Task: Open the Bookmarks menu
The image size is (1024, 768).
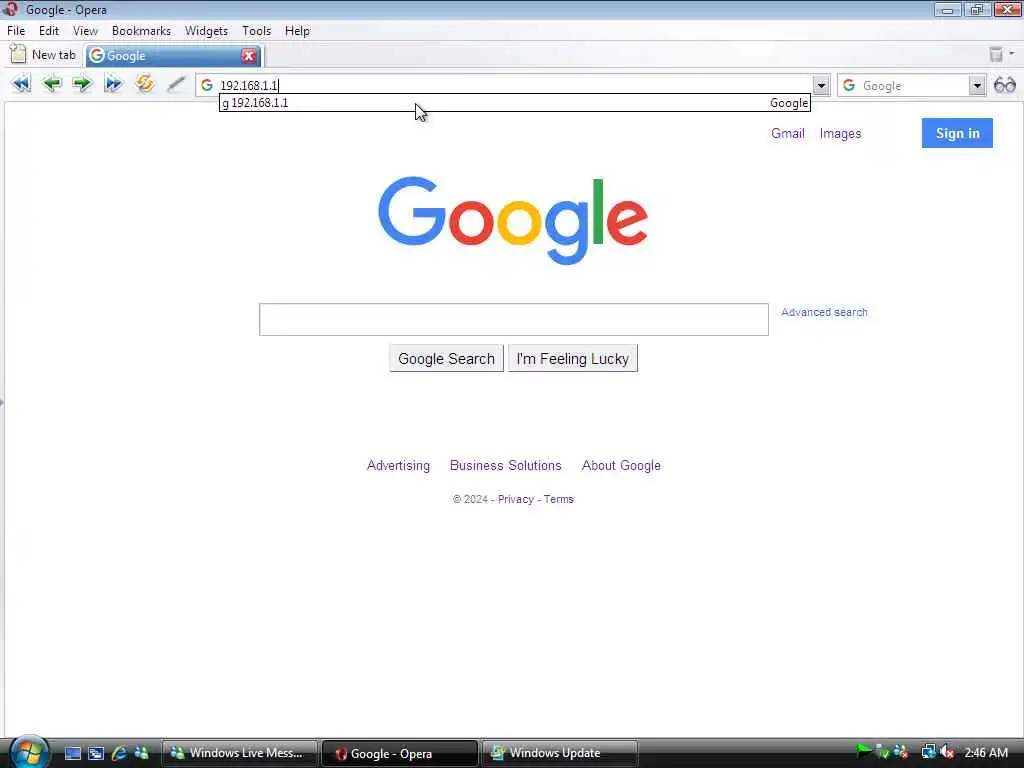Action: (x=141, y=31)
